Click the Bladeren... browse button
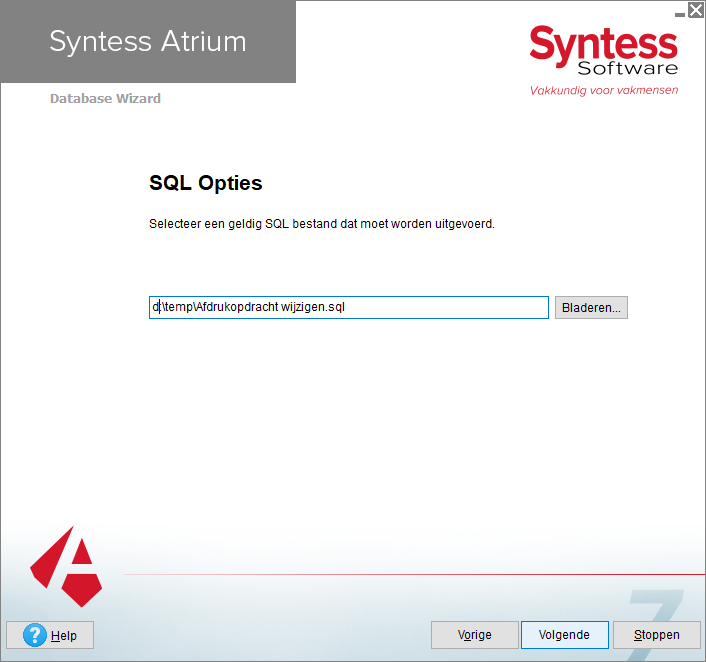The image size is (706, 662). coord(591,308)
